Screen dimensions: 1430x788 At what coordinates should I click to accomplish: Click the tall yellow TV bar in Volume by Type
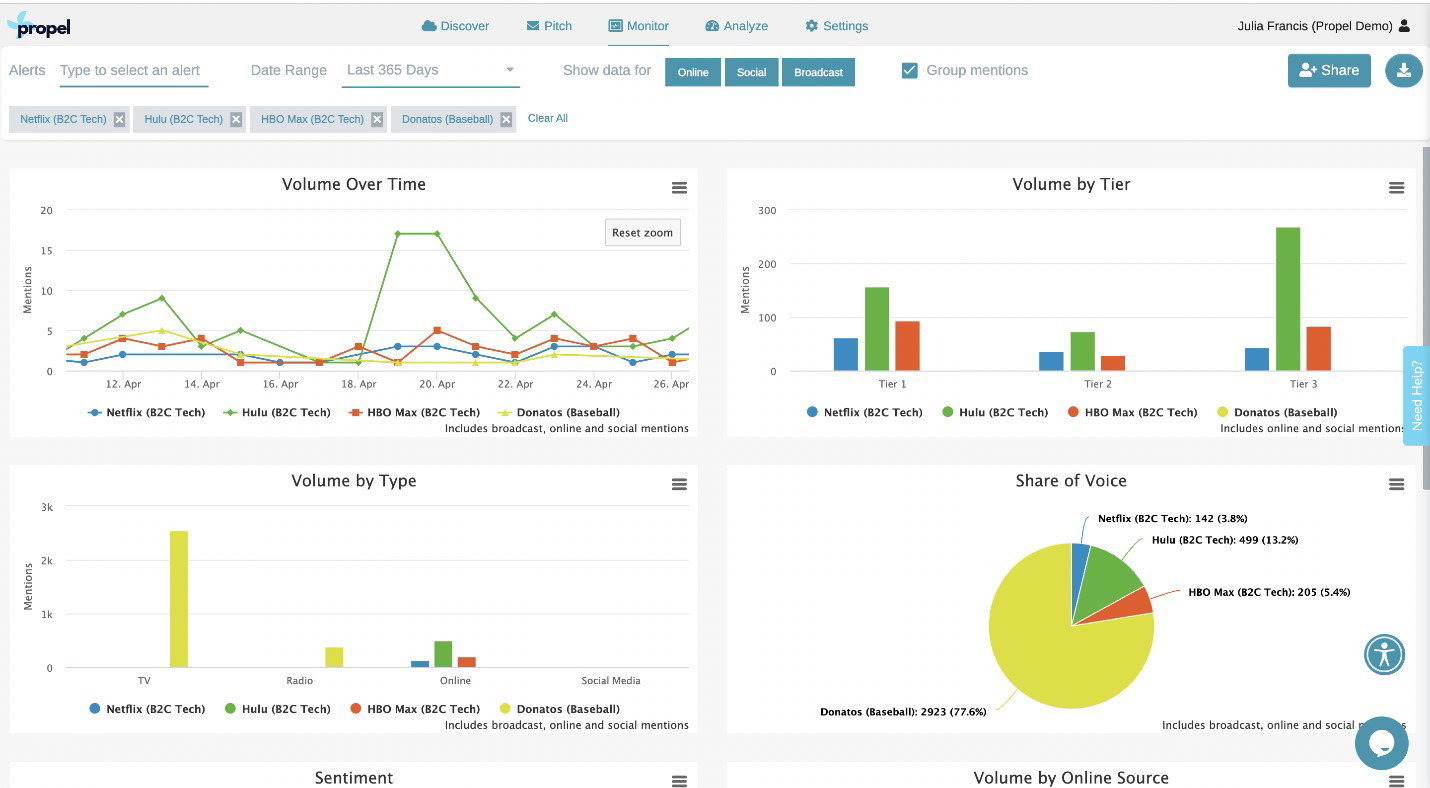(178, 599)
